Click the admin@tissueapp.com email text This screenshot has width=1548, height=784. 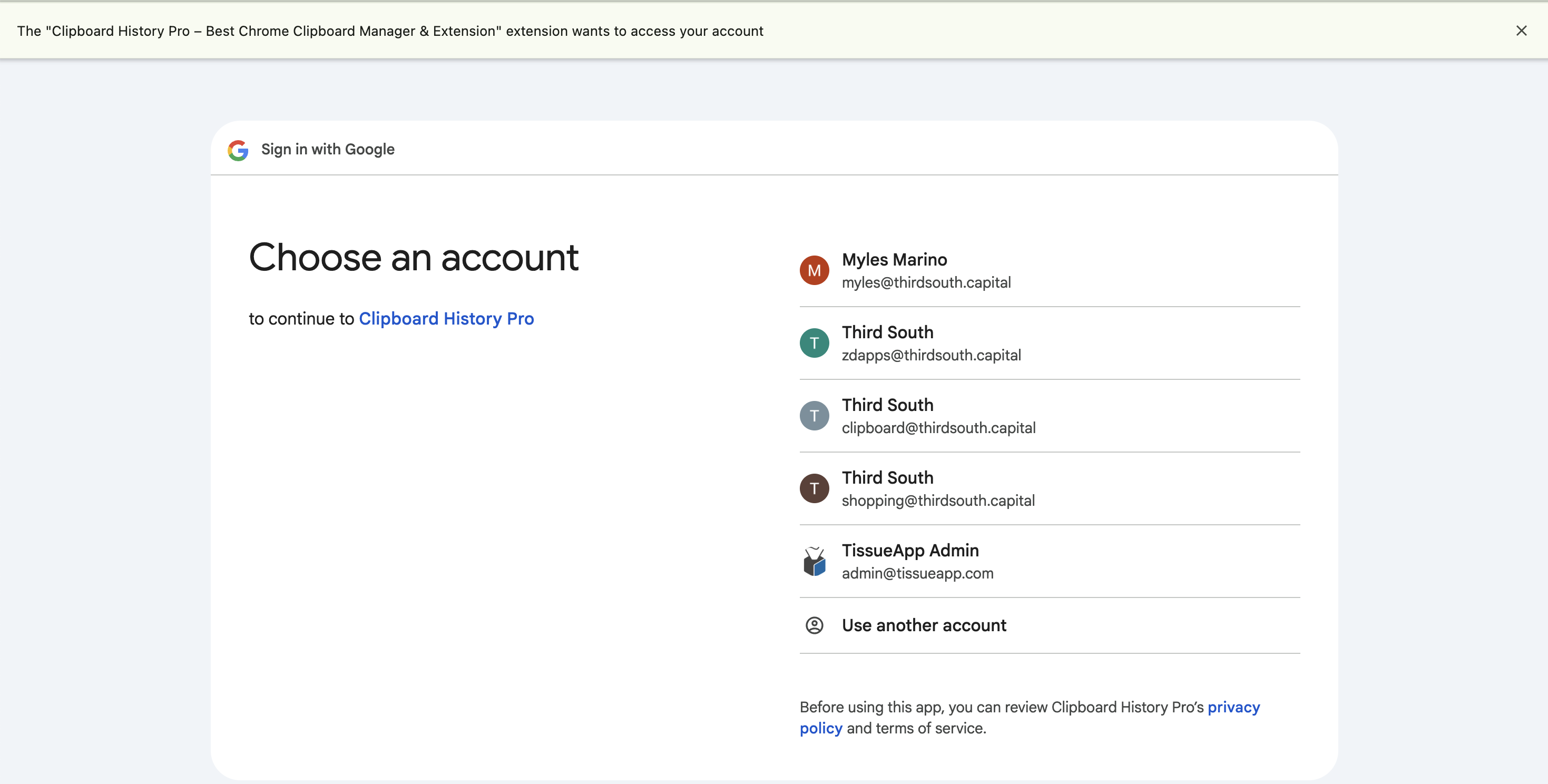[917, 573]
